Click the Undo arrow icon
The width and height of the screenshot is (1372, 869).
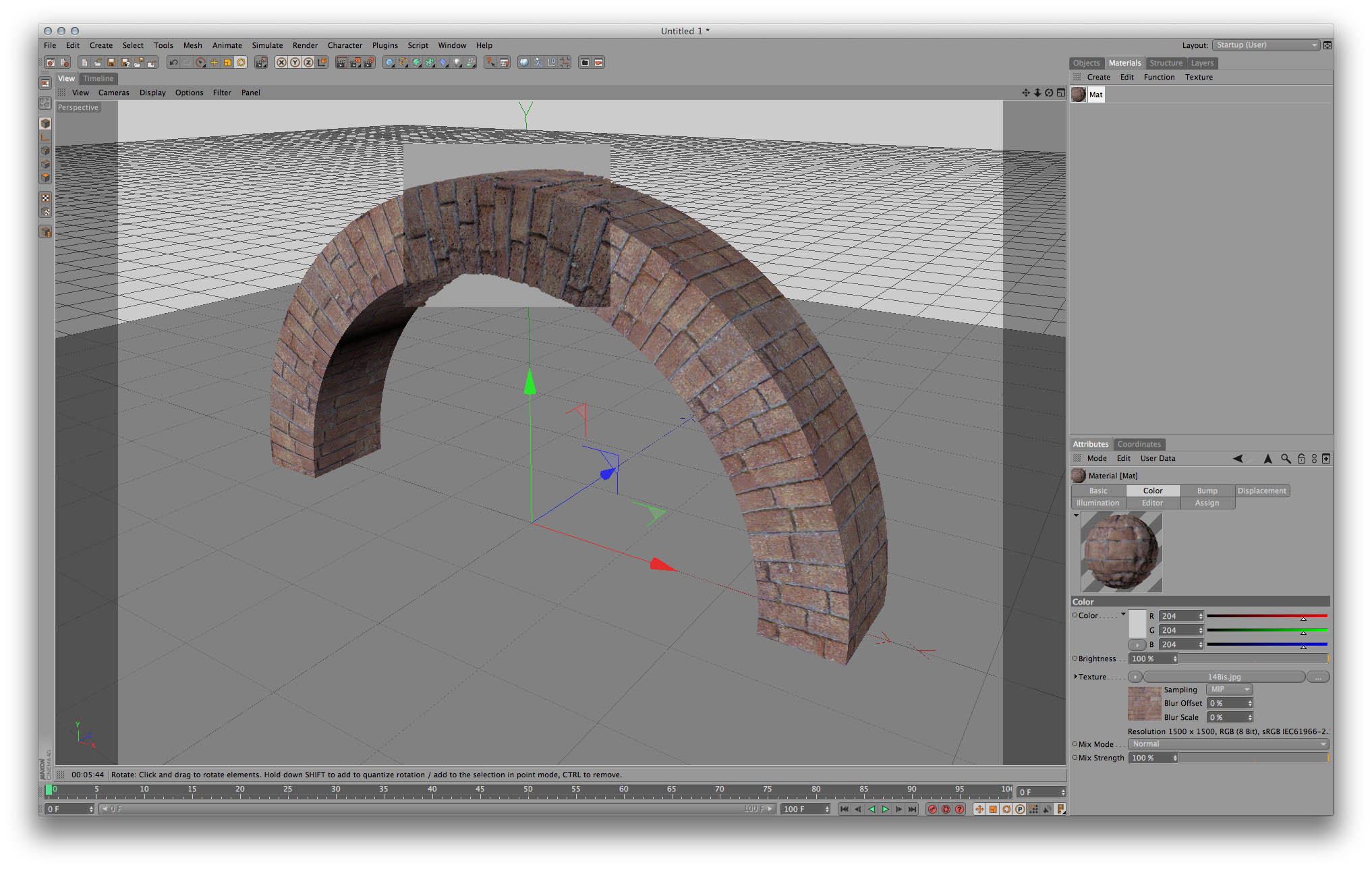173,63
